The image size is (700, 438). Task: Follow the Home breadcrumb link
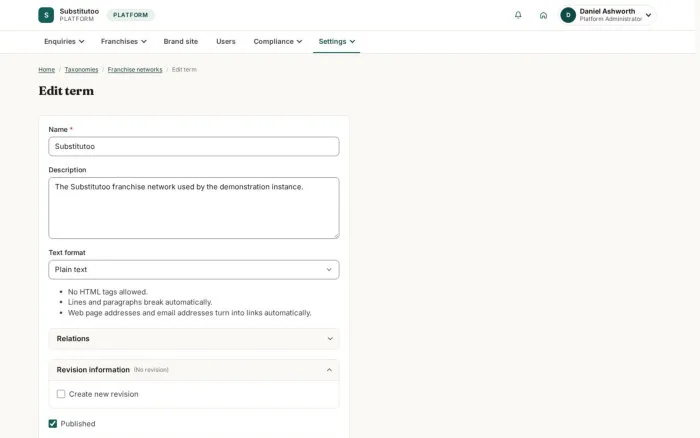pyautogui.click(x=46, y=70)
